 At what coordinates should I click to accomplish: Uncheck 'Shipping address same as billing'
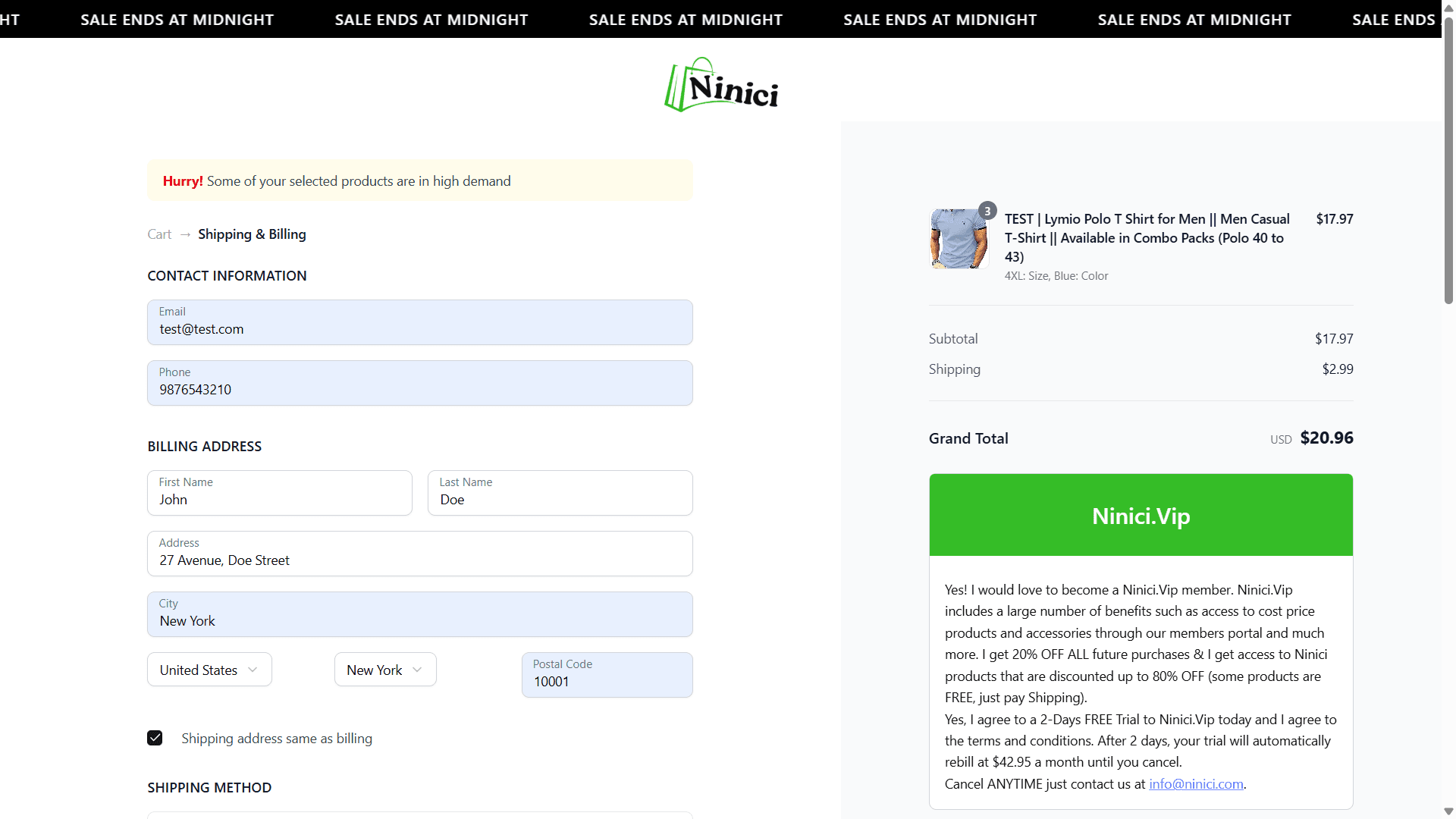coord(155,738)
